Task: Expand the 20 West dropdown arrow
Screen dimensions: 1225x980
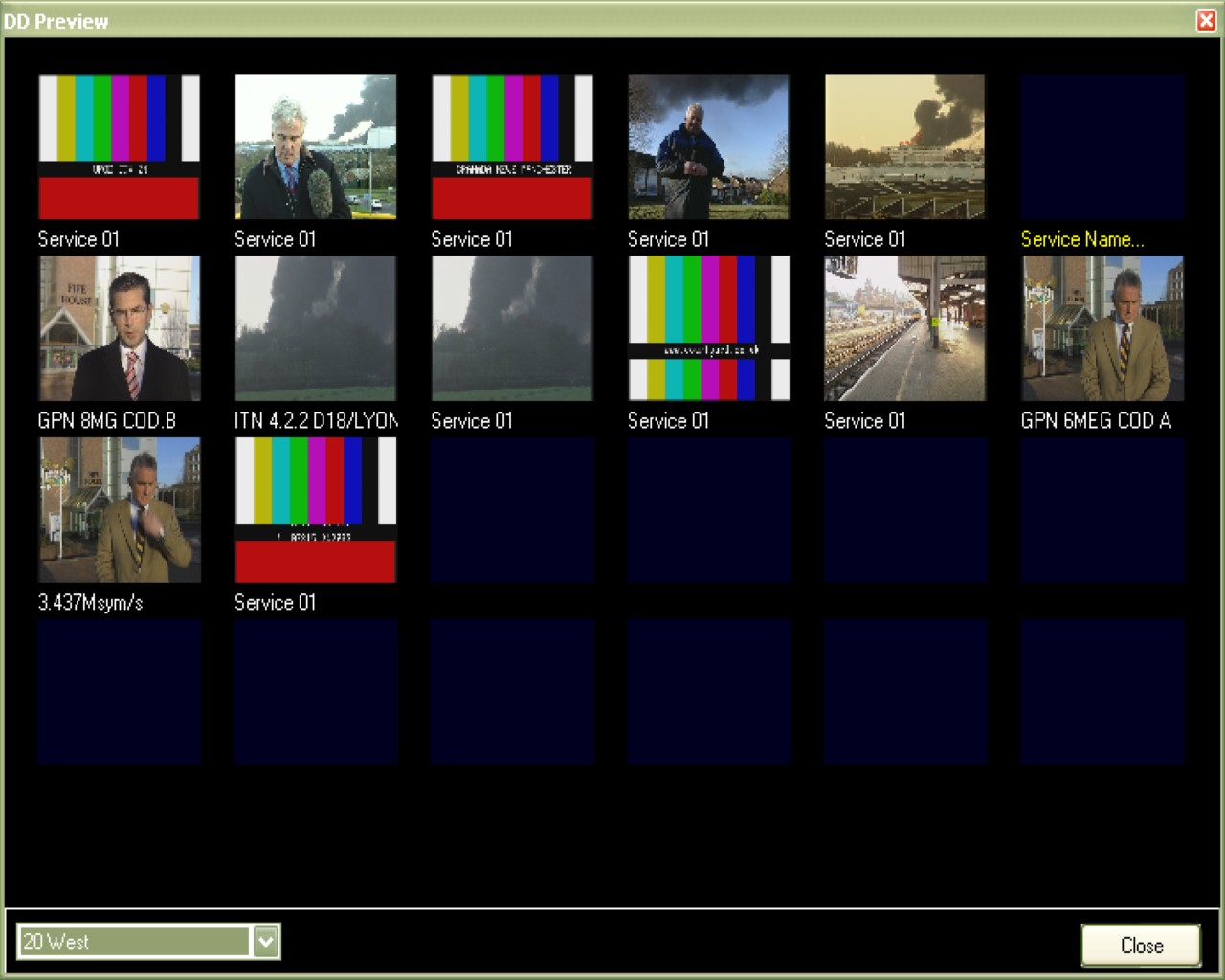Action: pyautogui.click(x=266, y=942)
